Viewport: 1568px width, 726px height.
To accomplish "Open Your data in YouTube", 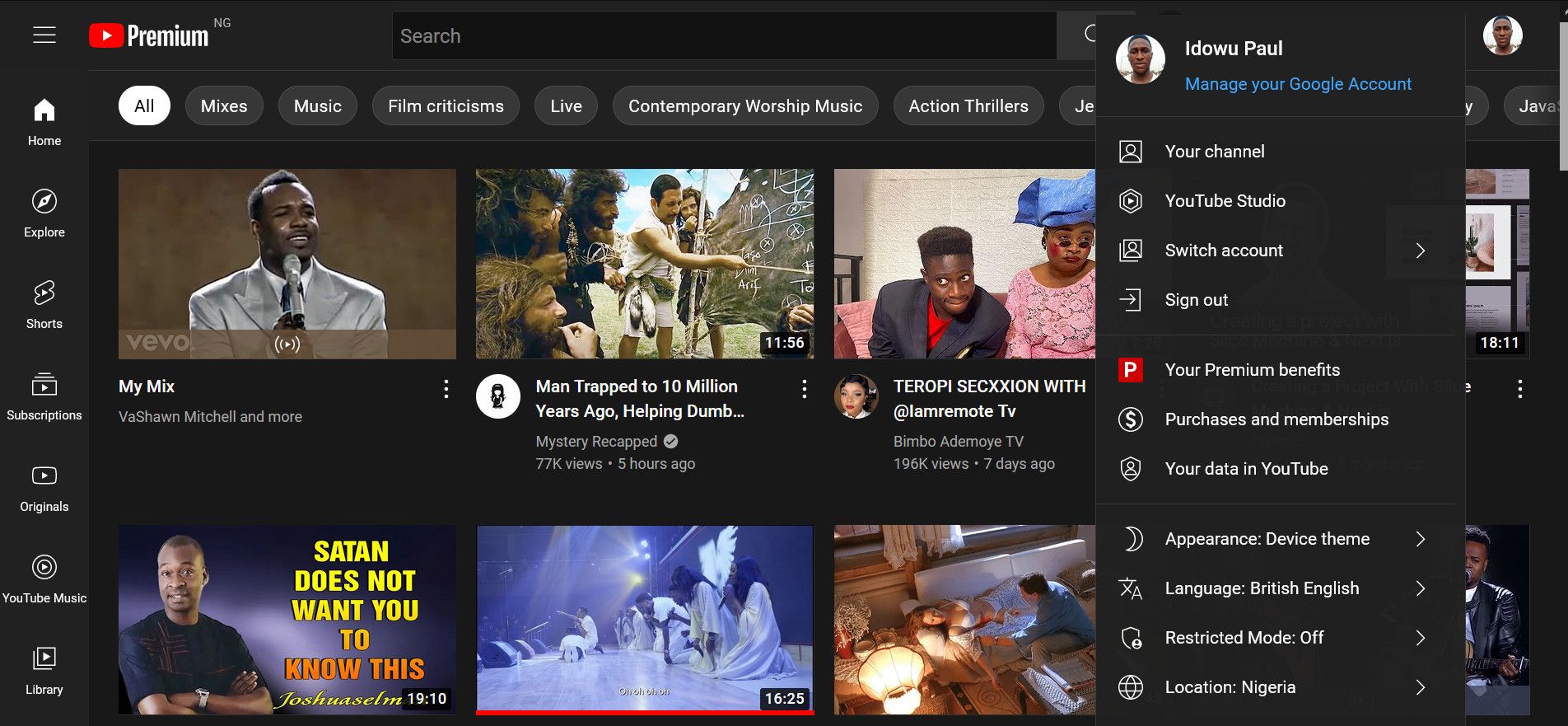I will 1281,469.
